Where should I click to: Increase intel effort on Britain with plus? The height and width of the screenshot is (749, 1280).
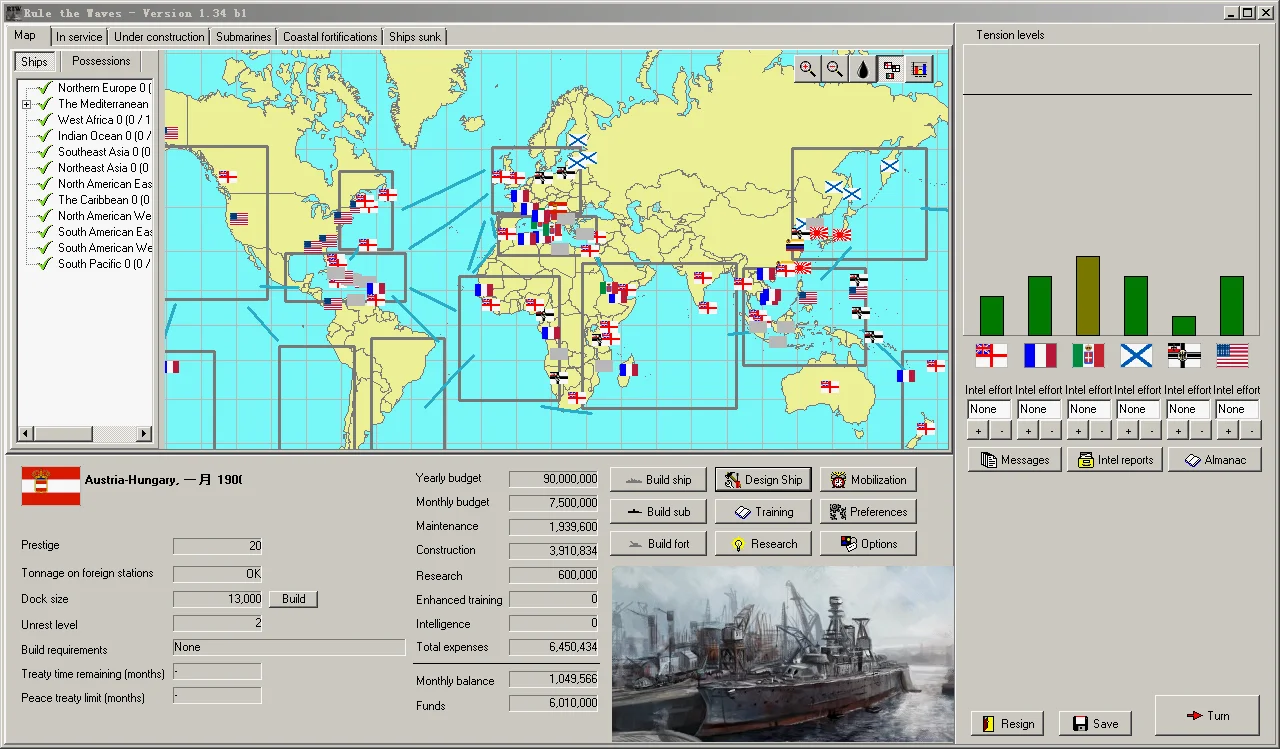coord(978,431)
